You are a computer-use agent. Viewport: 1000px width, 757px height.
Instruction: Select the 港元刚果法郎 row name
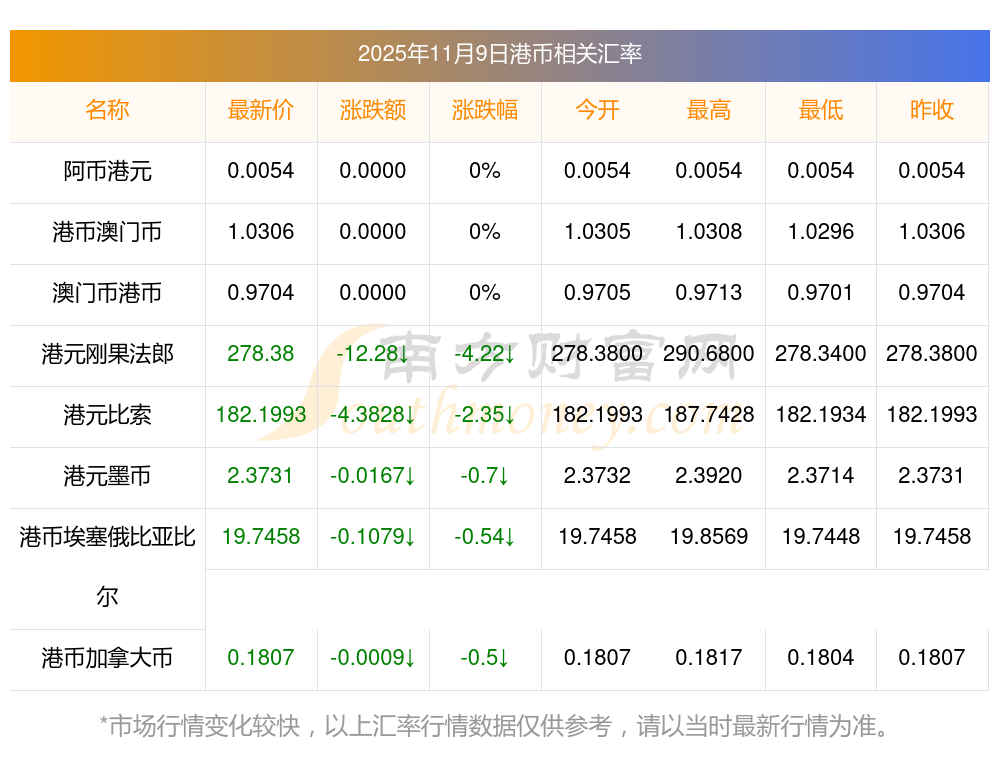tap(107, 353)
